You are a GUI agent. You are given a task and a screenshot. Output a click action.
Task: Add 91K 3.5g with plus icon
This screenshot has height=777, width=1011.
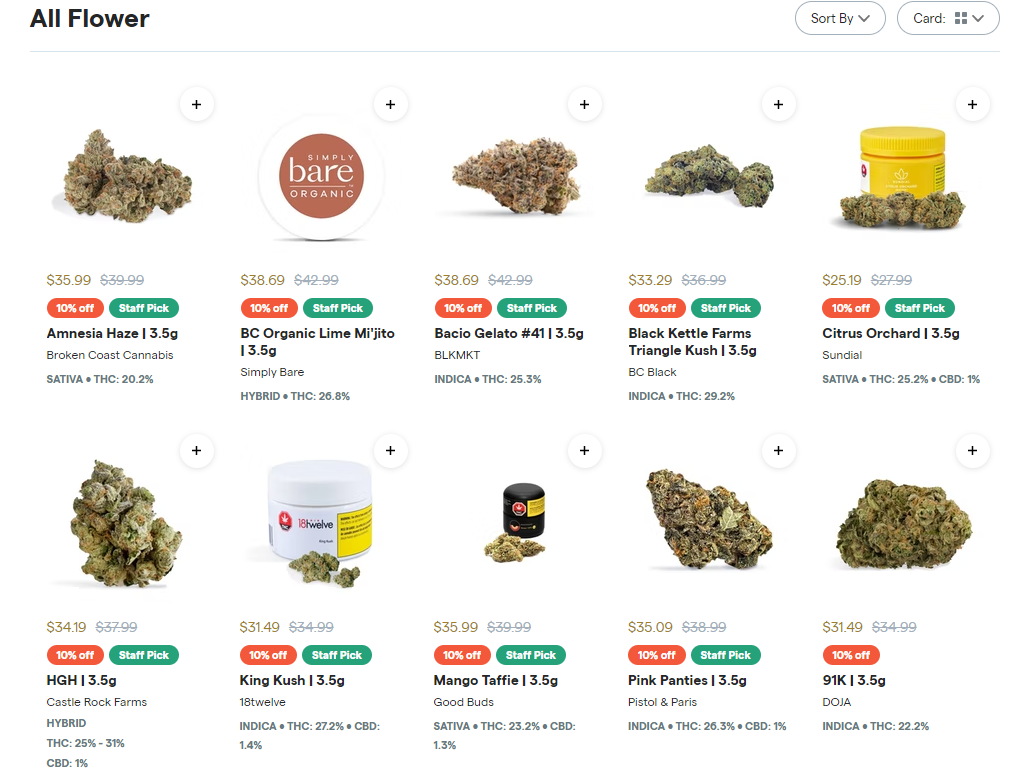[x=973, y=451]
